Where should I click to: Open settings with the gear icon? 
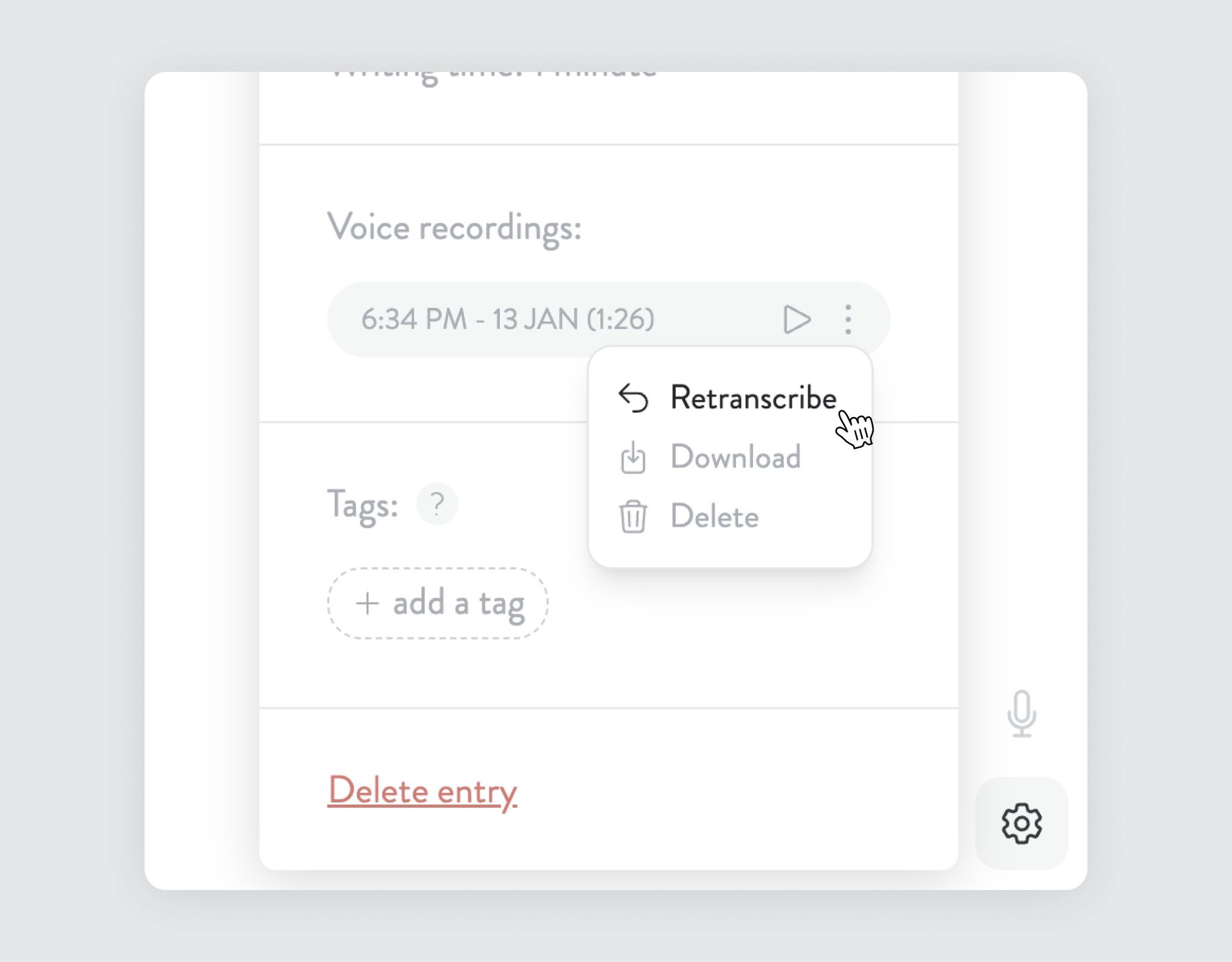pos(1021,822)
